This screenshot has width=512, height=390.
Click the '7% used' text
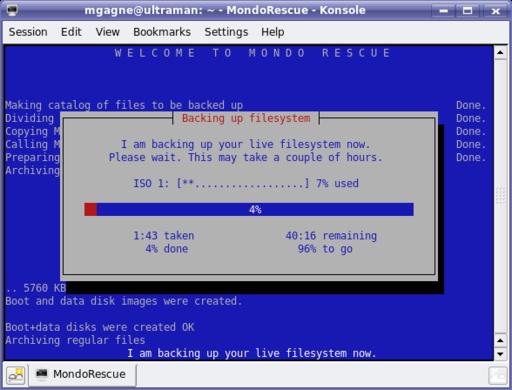[x=337, y=183]
